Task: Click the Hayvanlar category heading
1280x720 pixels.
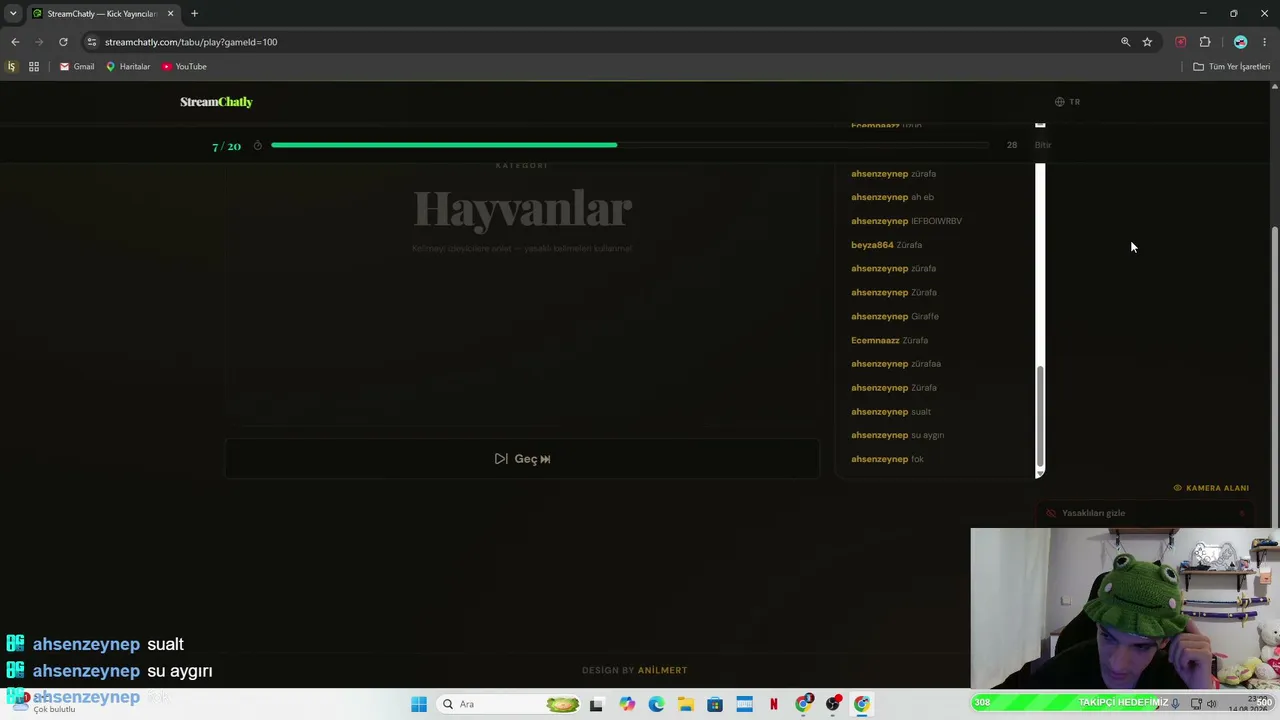Action: coord(522,209)
